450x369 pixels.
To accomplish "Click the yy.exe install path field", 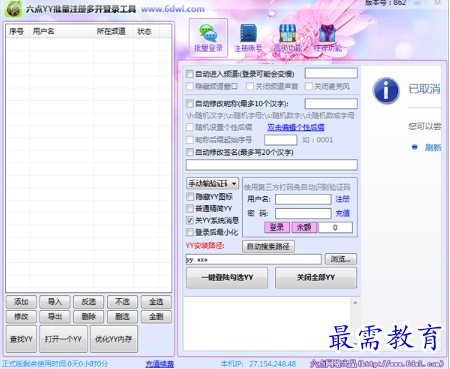I will coord(254,259).
